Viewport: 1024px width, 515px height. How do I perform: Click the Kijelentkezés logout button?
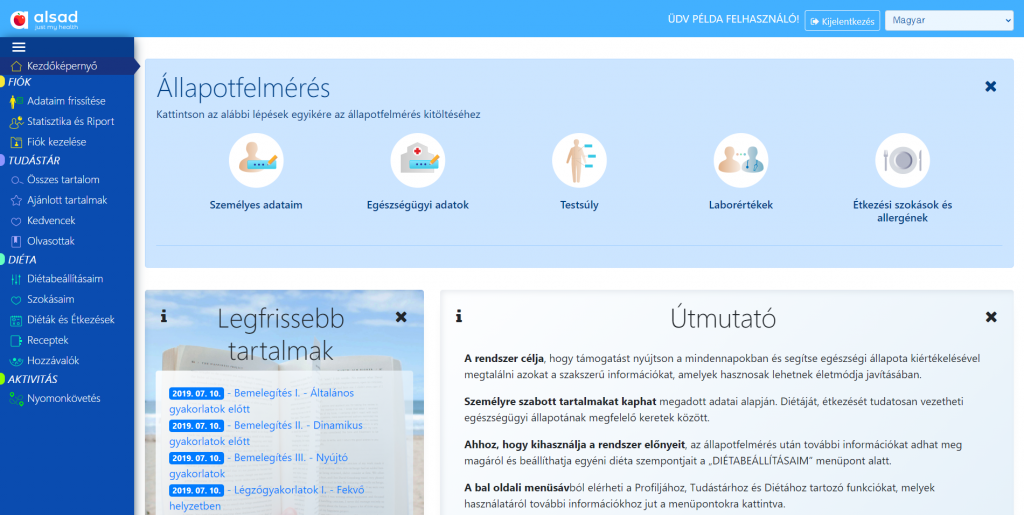pos(842,21)
